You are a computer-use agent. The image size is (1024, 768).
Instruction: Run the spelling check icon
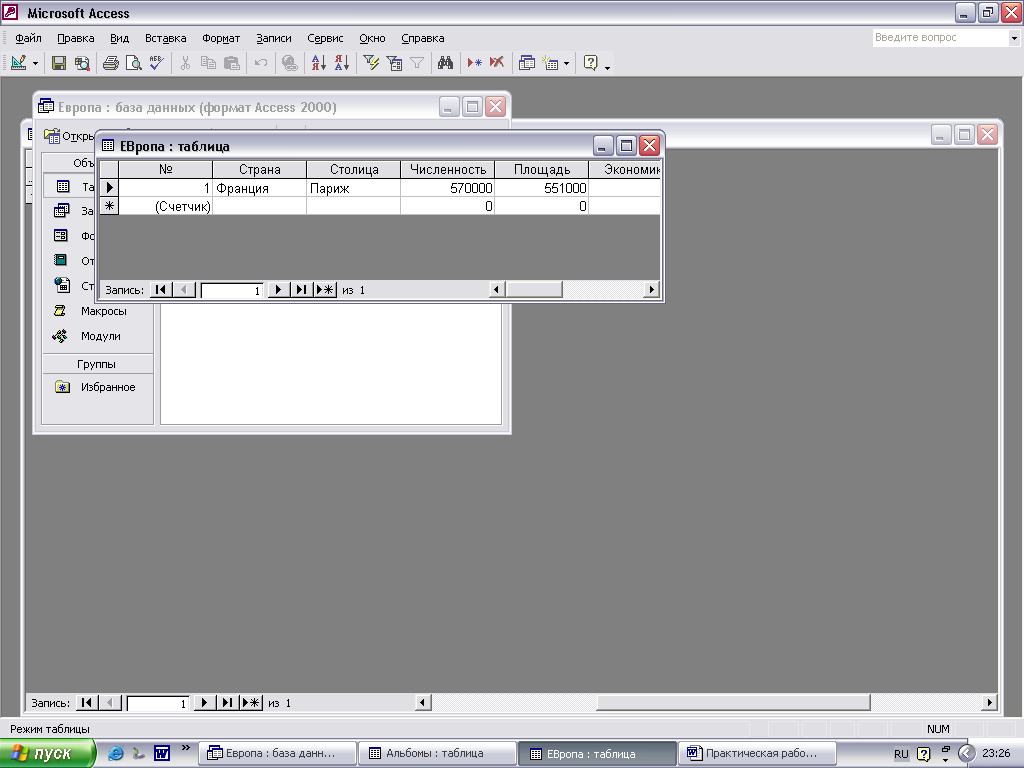tap(156, 63)
